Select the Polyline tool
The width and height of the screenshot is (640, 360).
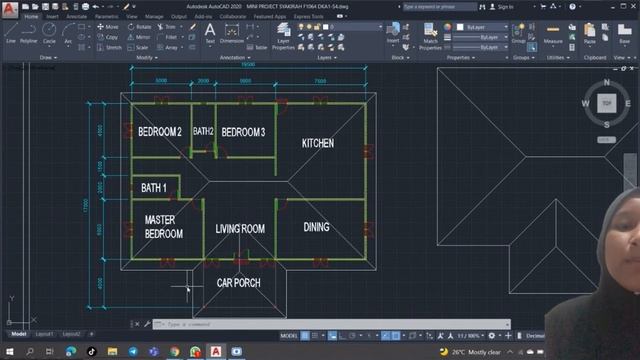coord(29,33)
